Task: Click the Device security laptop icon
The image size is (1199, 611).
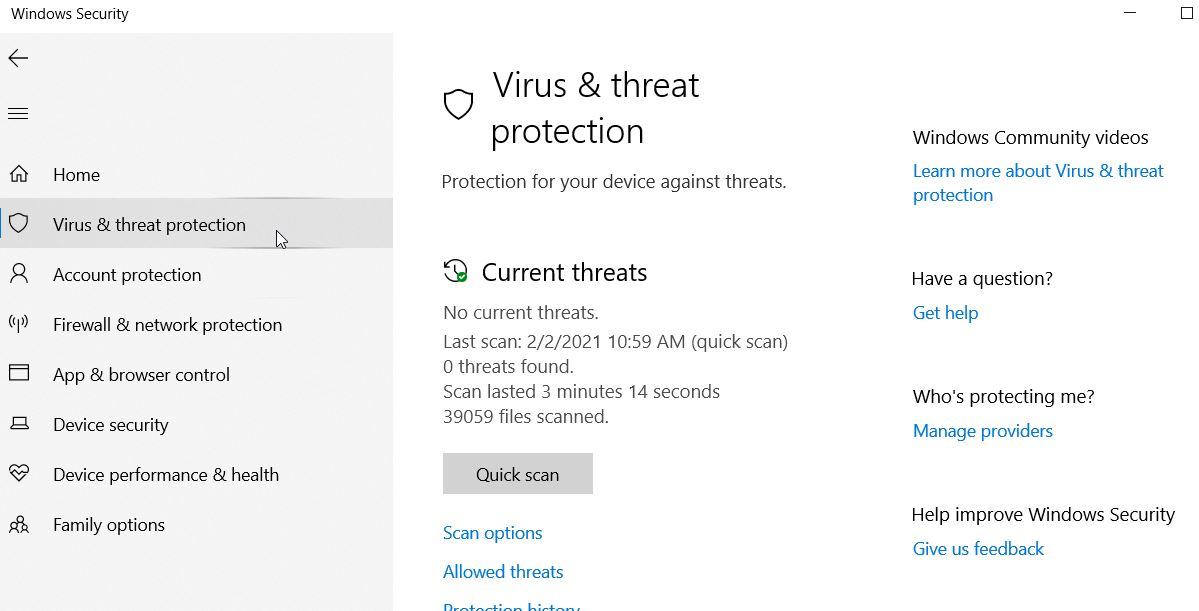Action: tap(19, 424)
